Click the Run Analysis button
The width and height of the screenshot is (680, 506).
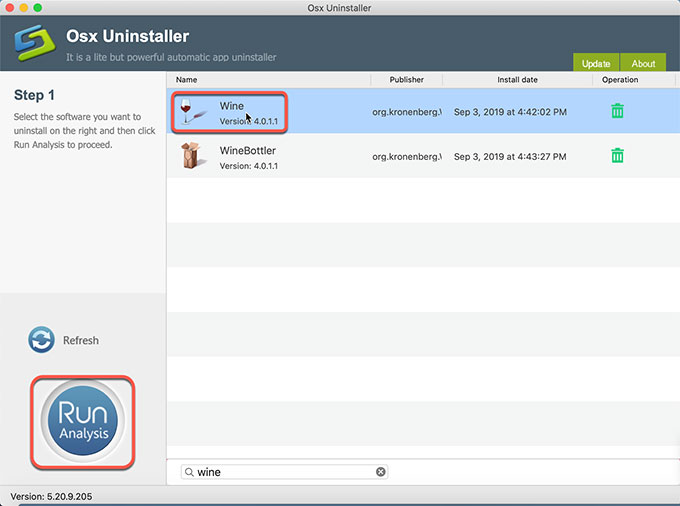[x=82, y=421]
